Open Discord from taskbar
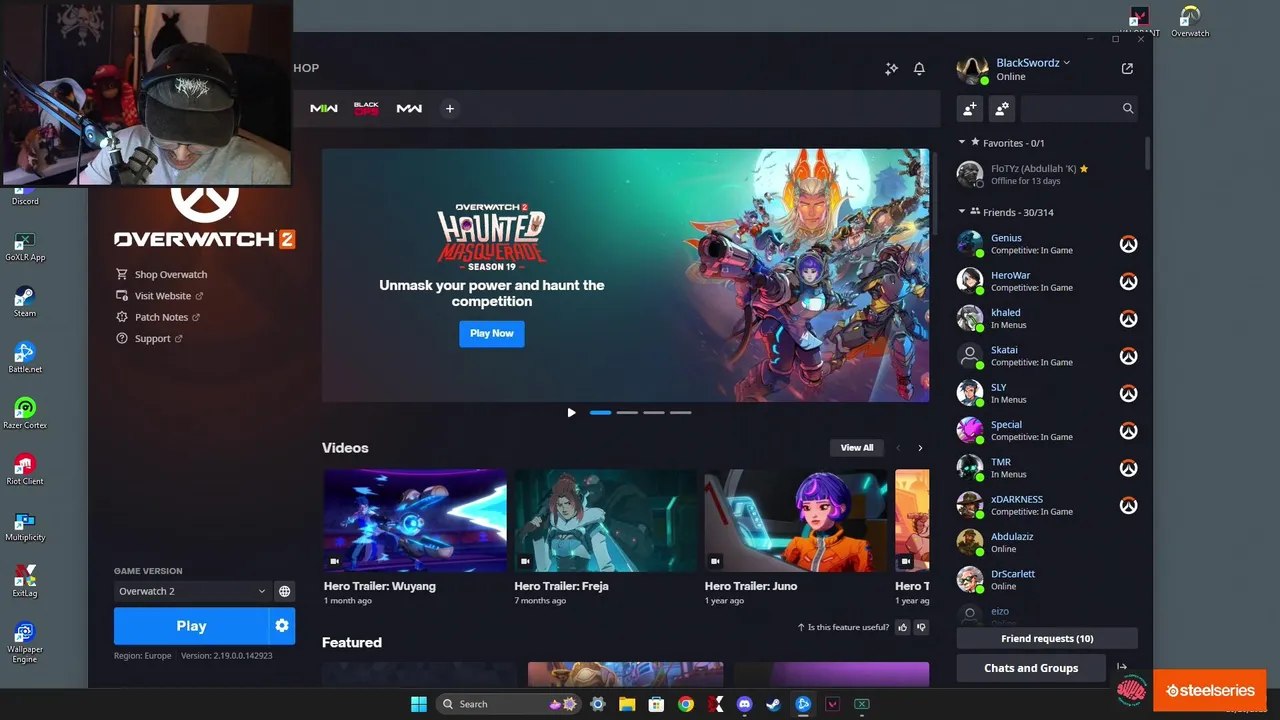 tap(744, 704)
